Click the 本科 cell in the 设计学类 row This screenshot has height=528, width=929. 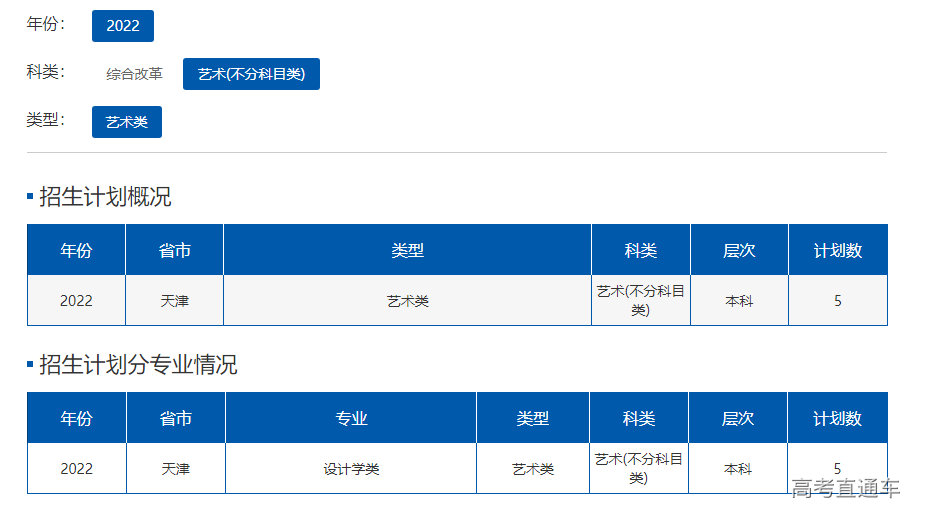[738, 469]
